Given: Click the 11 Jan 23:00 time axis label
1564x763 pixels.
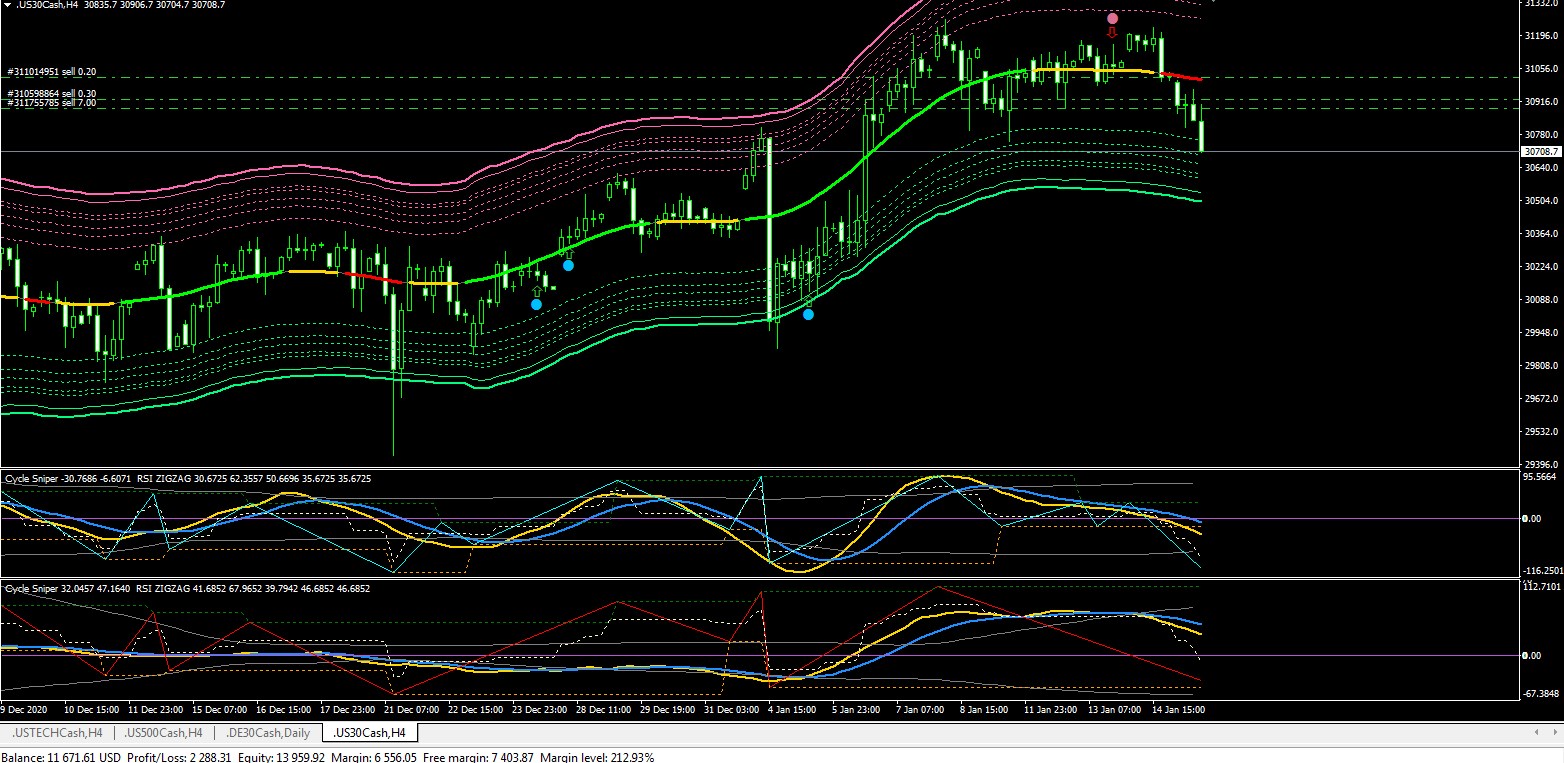Looking at the screenshot, I should coord(1050,709).
